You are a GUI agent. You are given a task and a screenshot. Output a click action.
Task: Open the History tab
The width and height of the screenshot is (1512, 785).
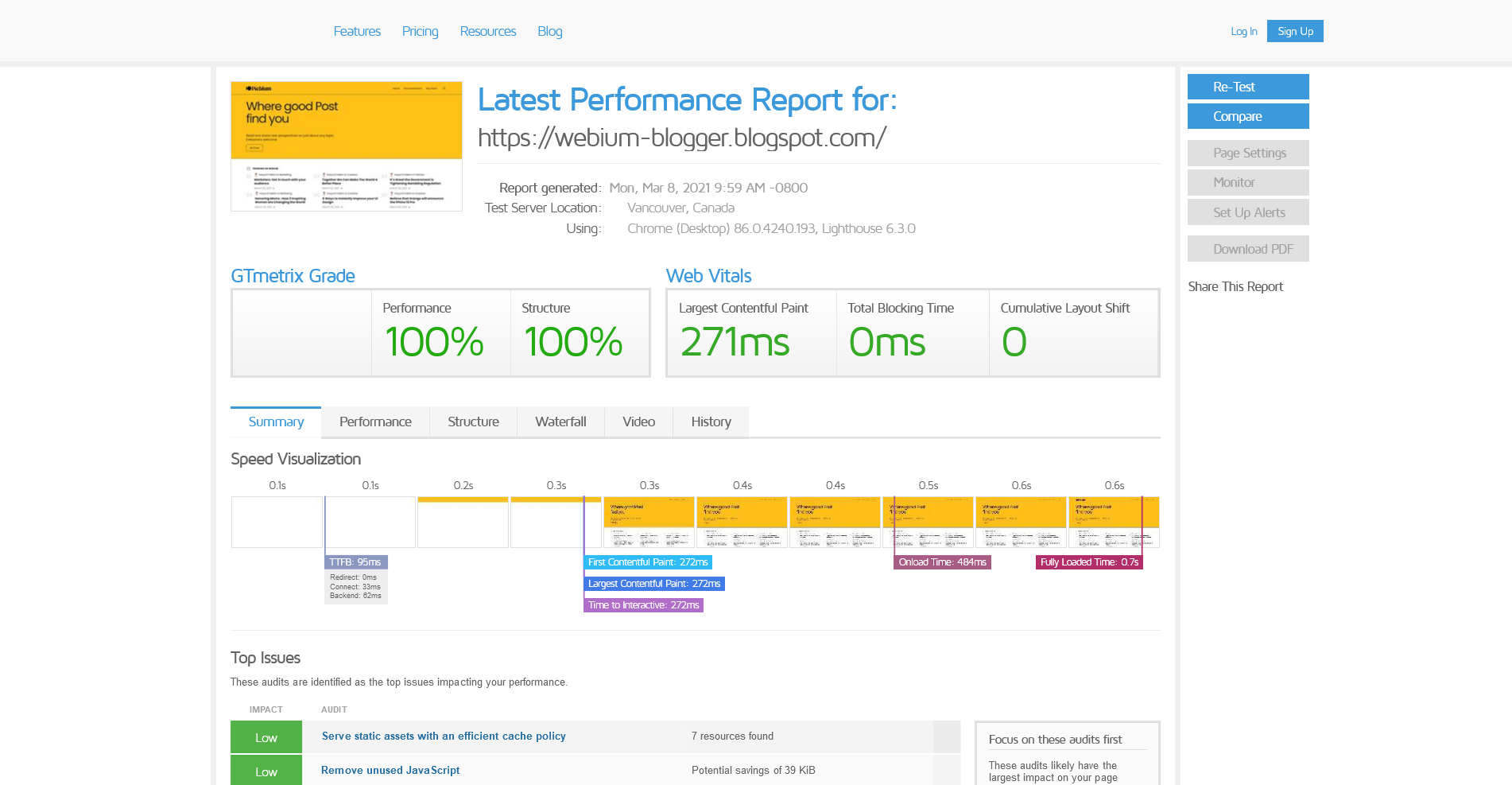pyautogui.click(x=710, y=422)
